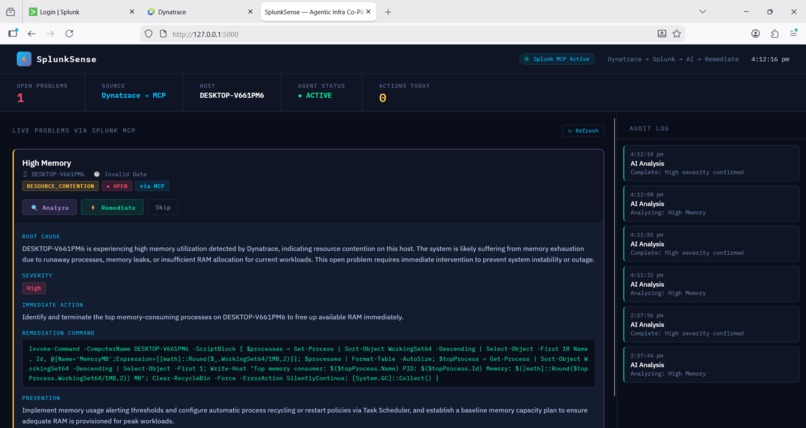Click the ROOT CAUSE section label
The image size is (806, 428).
tap(41, 236)
